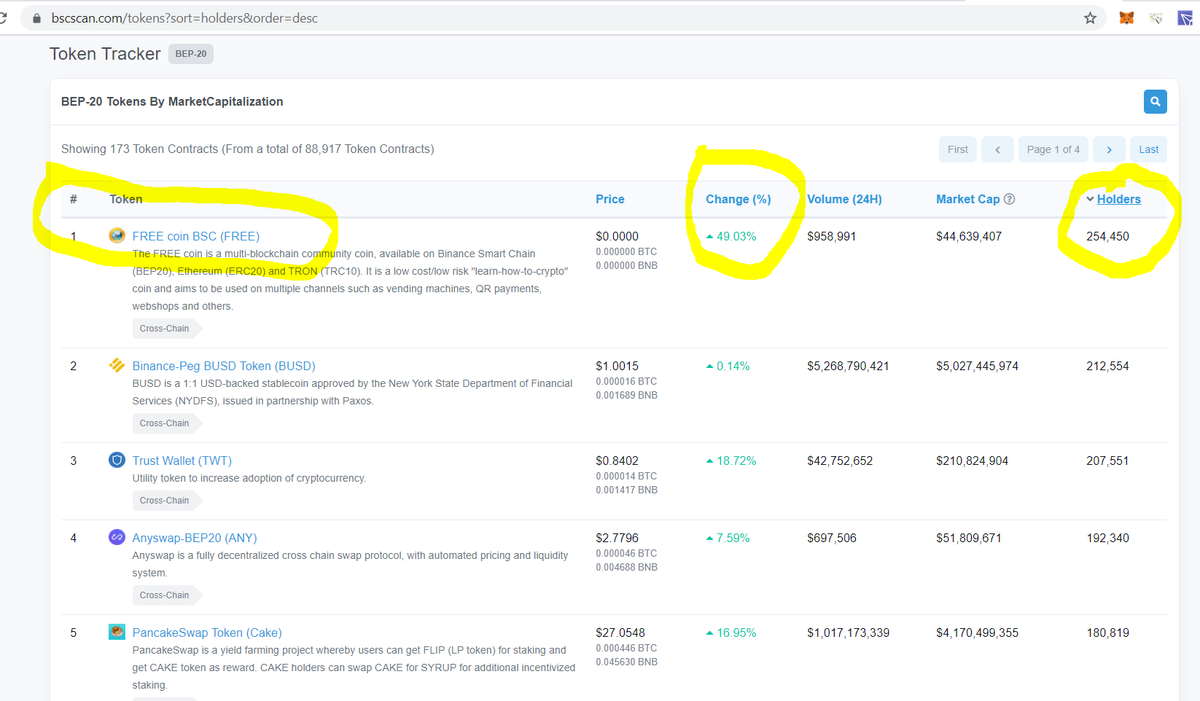Image resolution: width=1200 pixels, height=701 pixels.
Task: Click the BUSD token logo
Action: click(116, 365)
